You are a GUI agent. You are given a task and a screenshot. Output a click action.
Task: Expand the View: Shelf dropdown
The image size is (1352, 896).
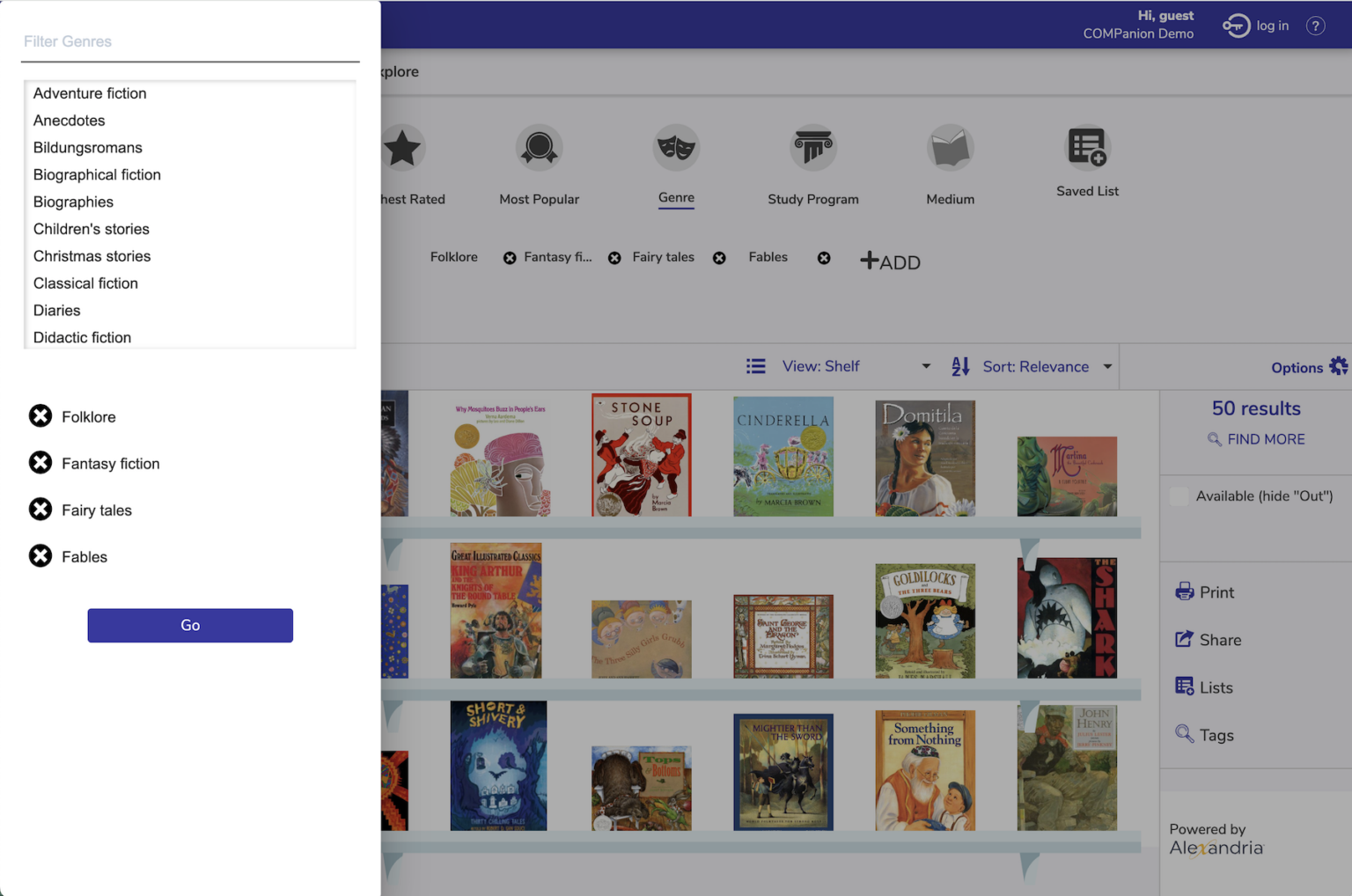point(838,366)
